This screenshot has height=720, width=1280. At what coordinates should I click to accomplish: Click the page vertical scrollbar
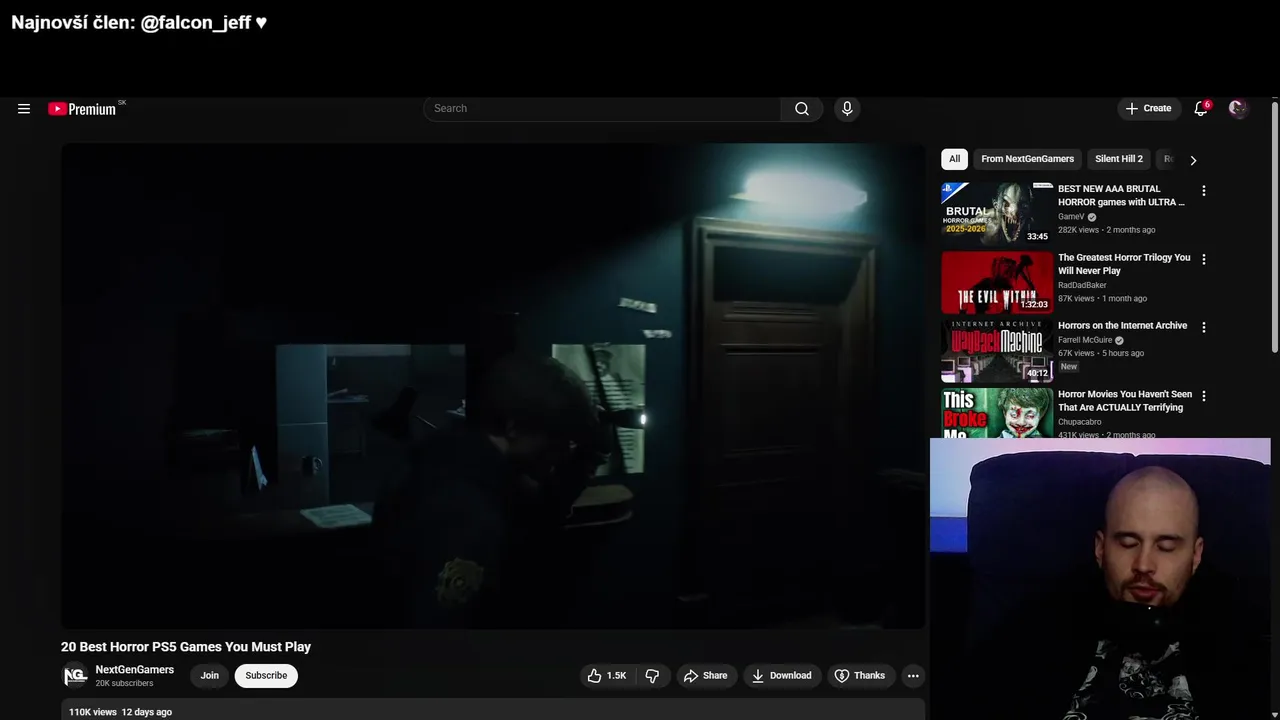pyautogui.click(x=1274, y=226)
